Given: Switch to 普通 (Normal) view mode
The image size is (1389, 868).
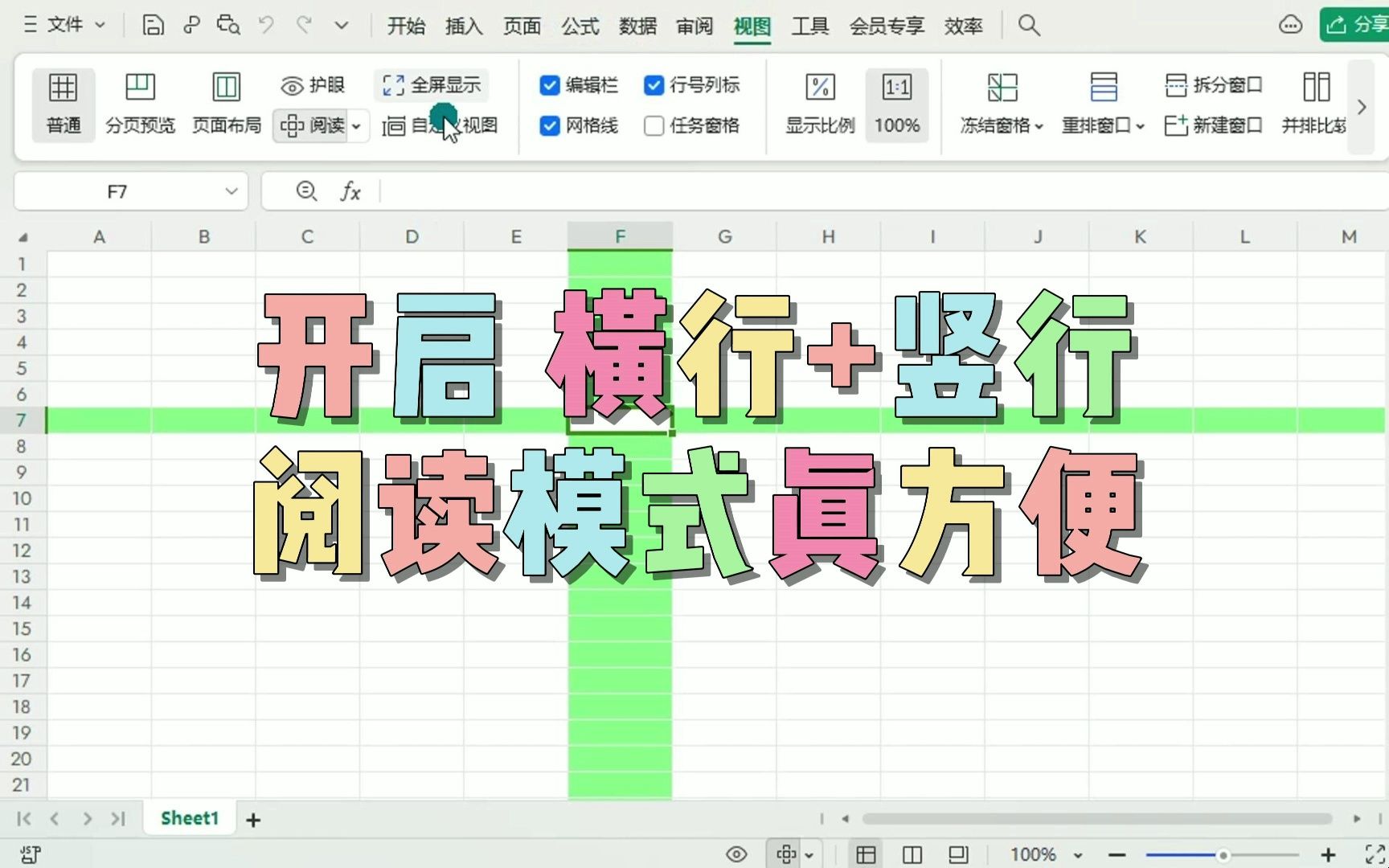Looking at the screenshot, I should coord(63,103).
